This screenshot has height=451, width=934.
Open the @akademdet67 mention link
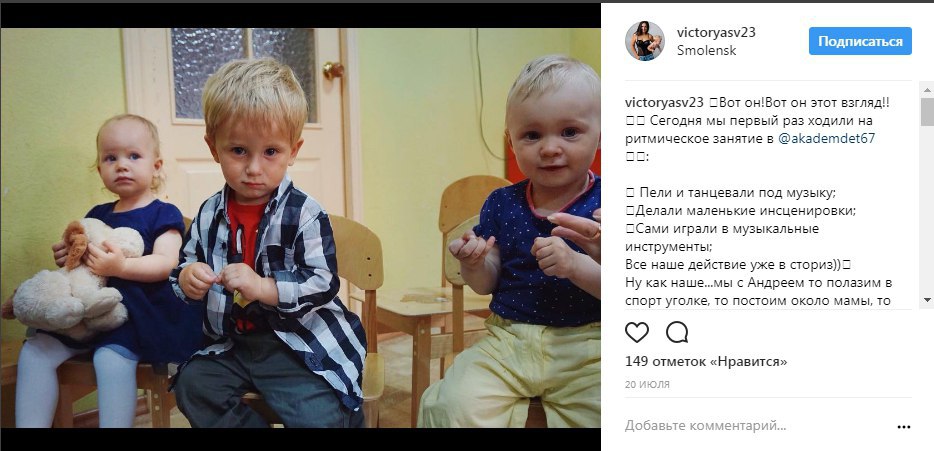pos(826,139)
